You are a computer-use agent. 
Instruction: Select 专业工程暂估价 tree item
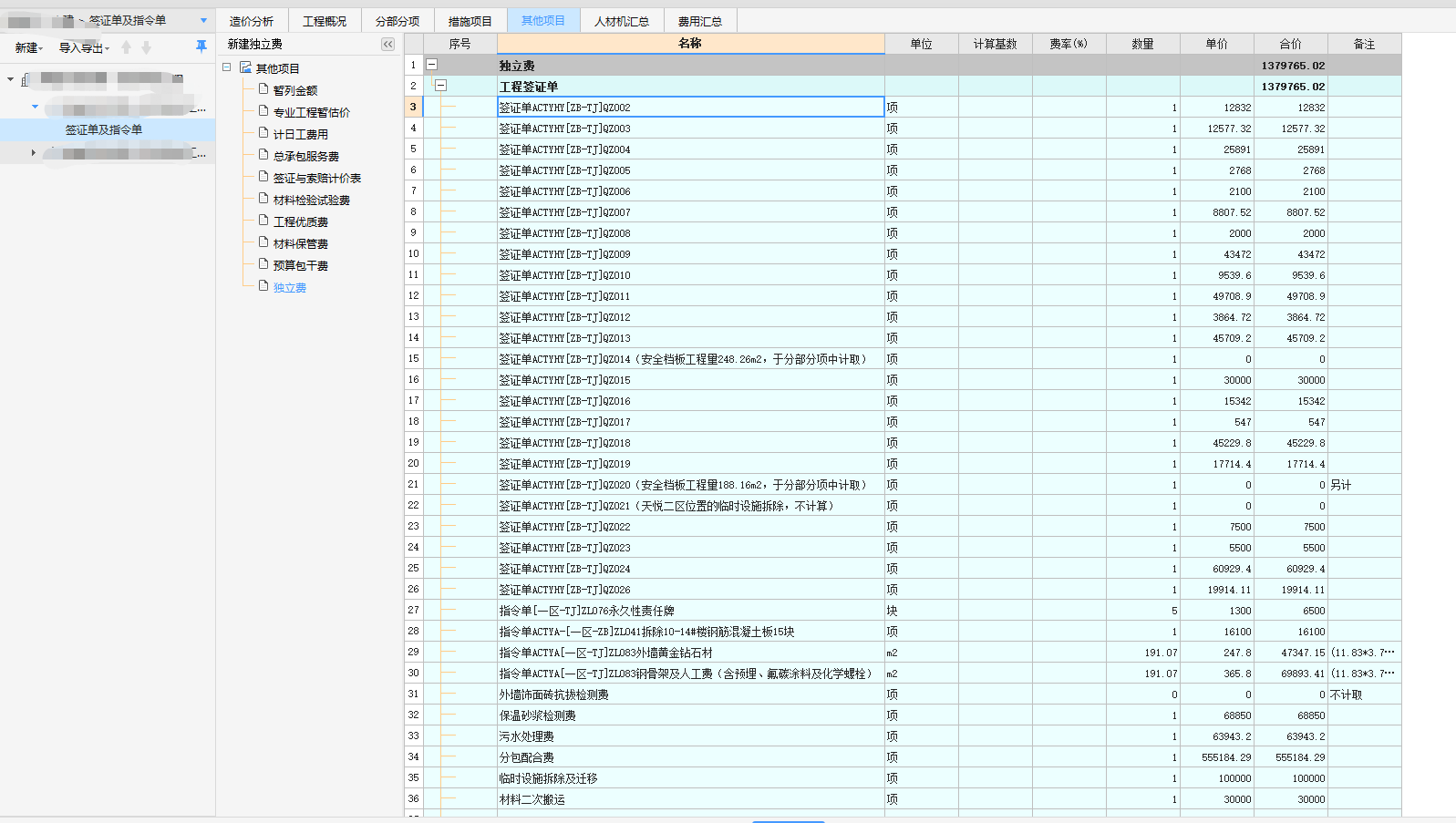pos(312,112)
